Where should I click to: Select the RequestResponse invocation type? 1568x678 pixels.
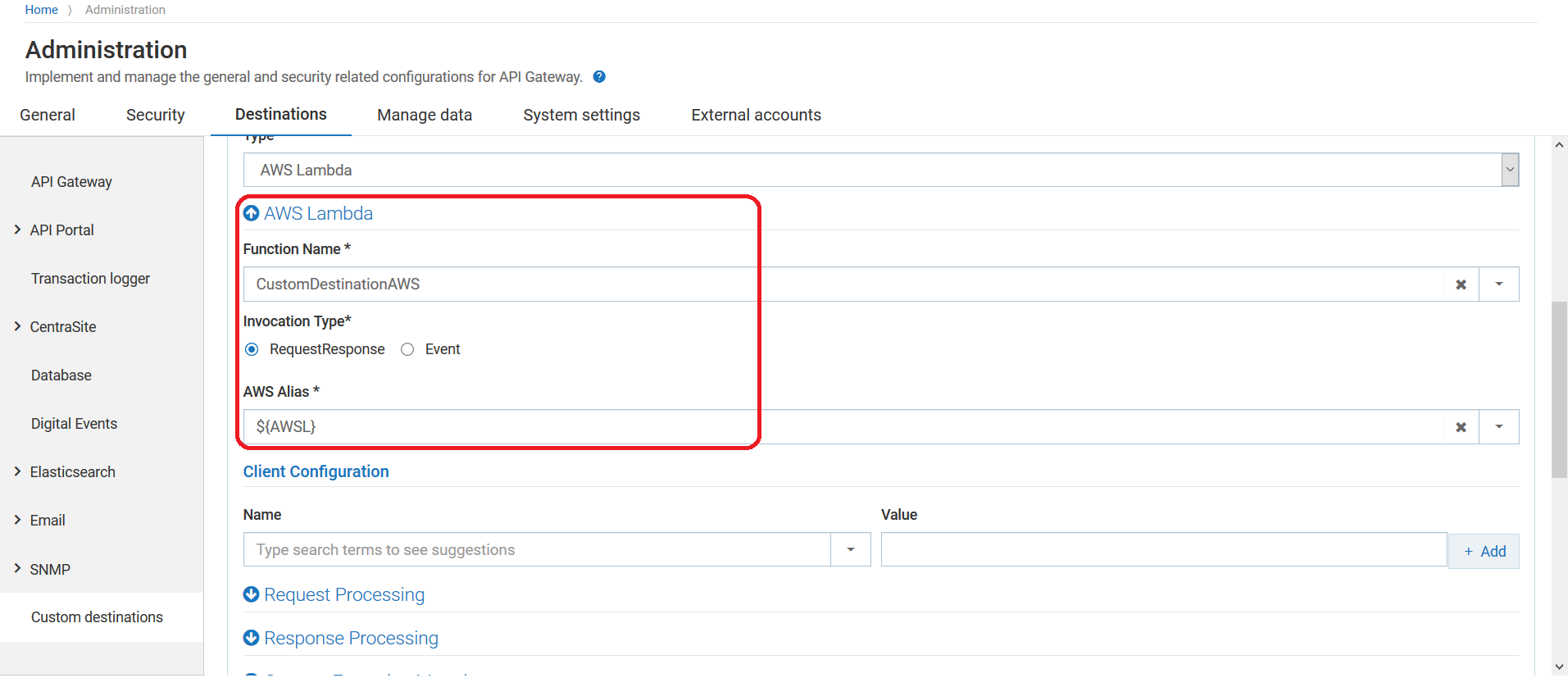[x=252, y=349]
